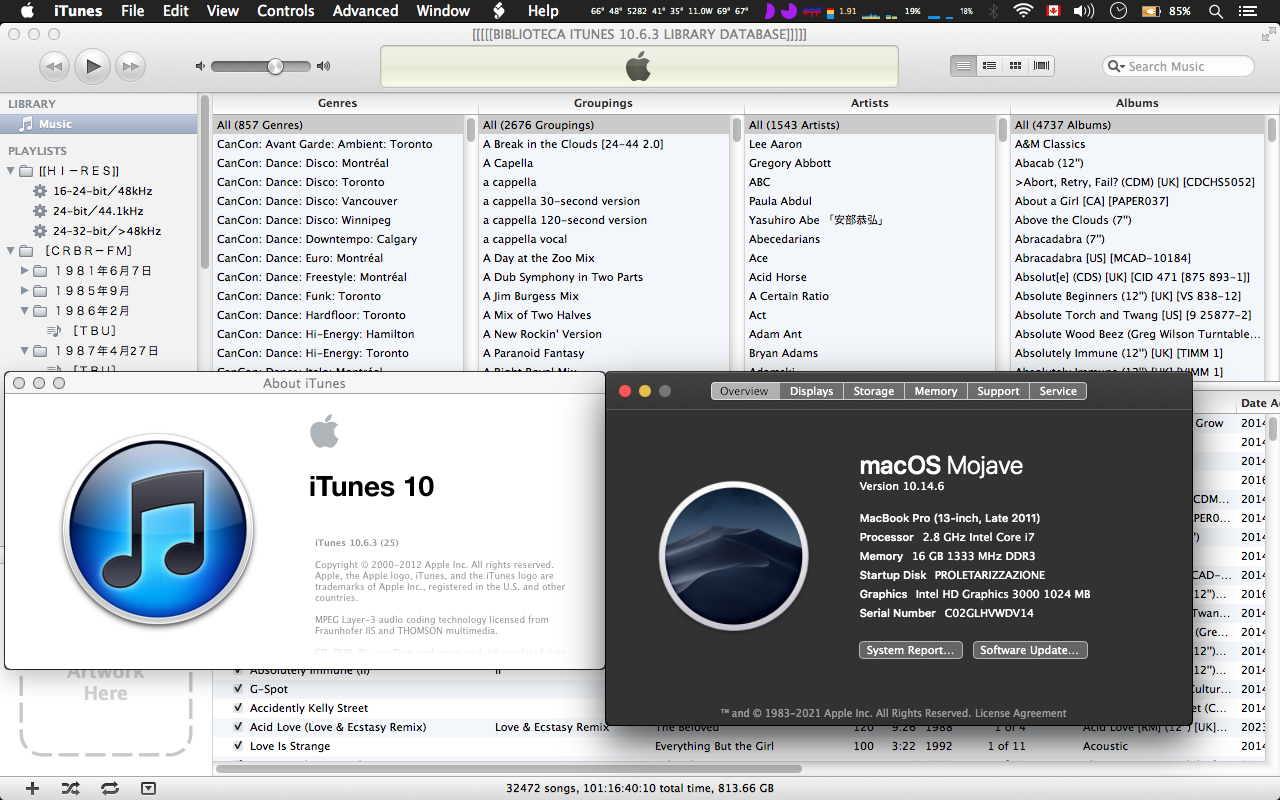
Task: Switch to the Storage tab
Action: point(874,391)
